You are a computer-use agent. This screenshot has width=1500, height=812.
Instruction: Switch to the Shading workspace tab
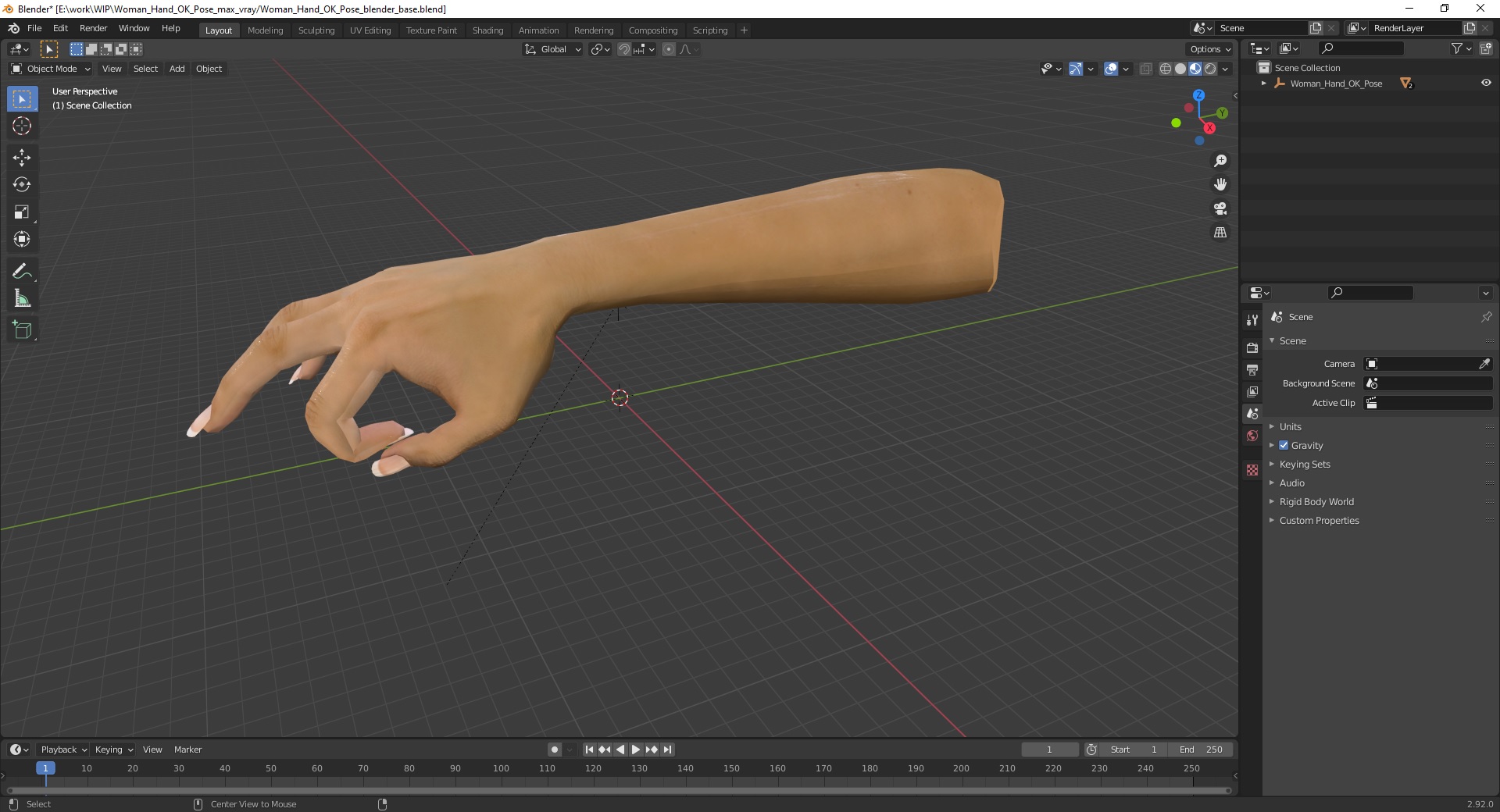[487, 30]
